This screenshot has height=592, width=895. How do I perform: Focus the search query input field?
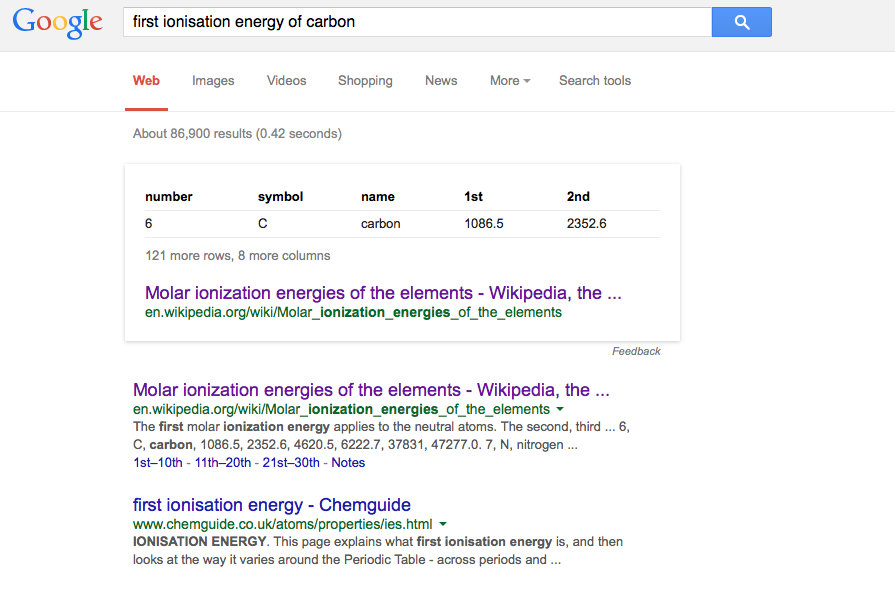(x=417, y=22)
